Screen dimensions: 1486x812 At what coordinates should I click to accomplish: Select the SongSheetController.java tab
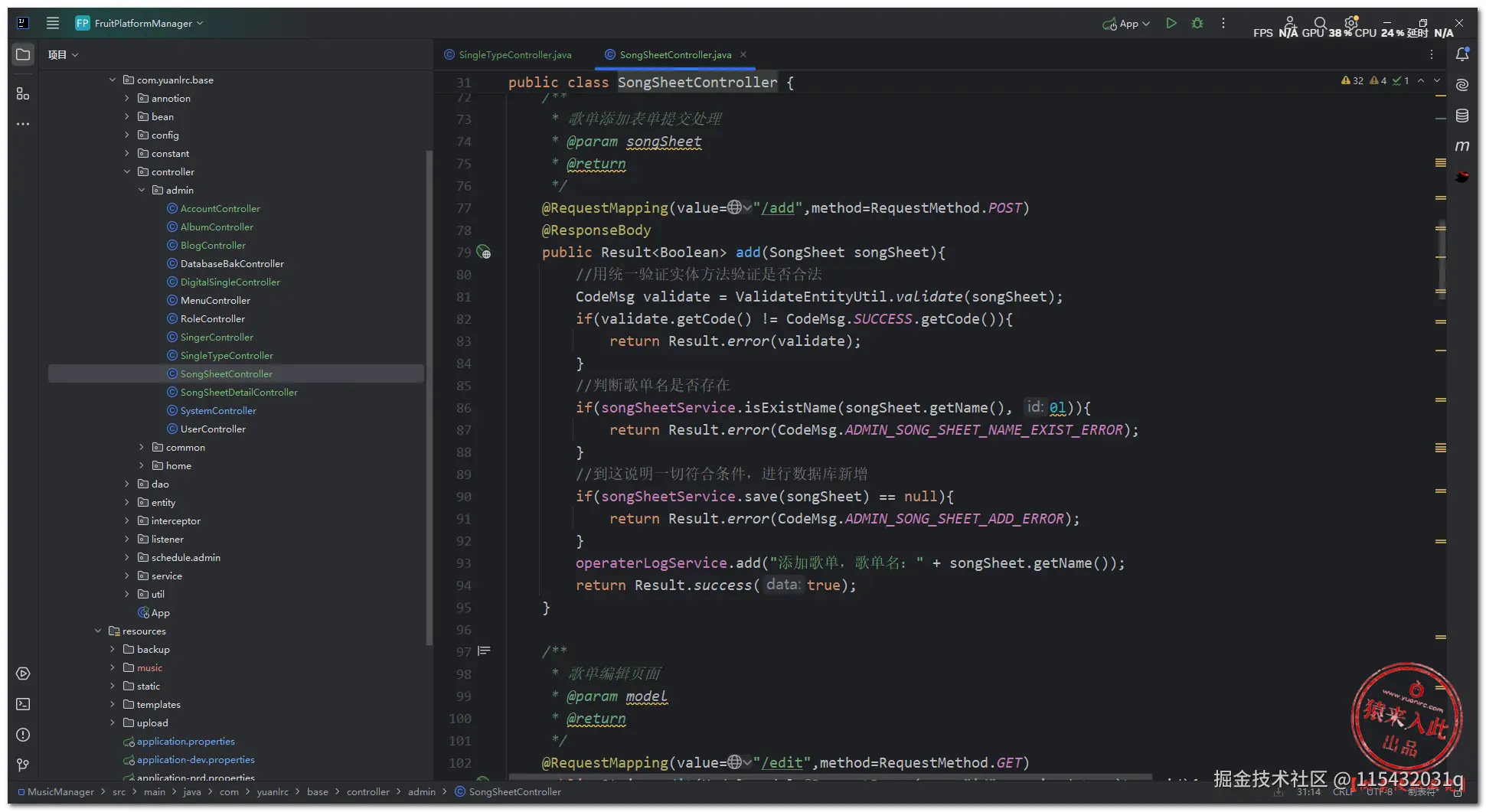(x=668, y=54)
